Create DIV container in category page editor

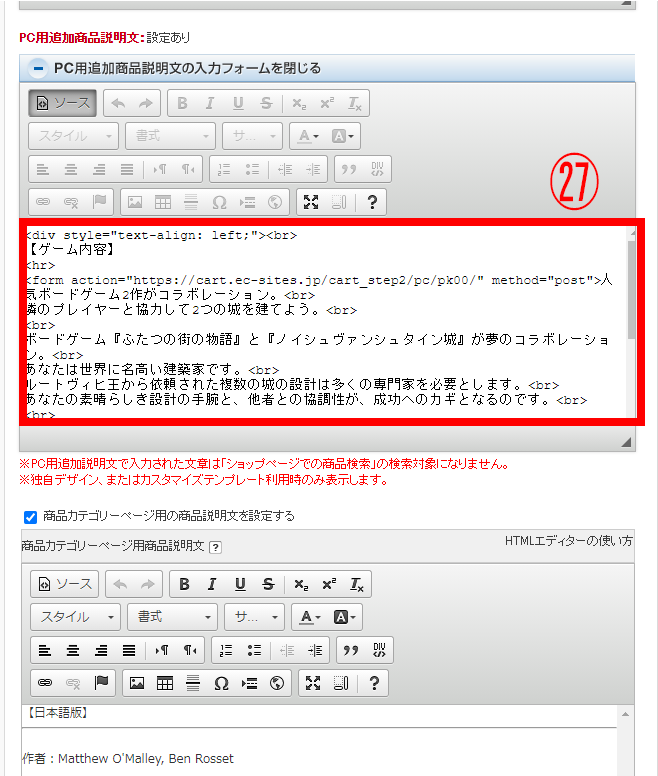pos(379,650)
